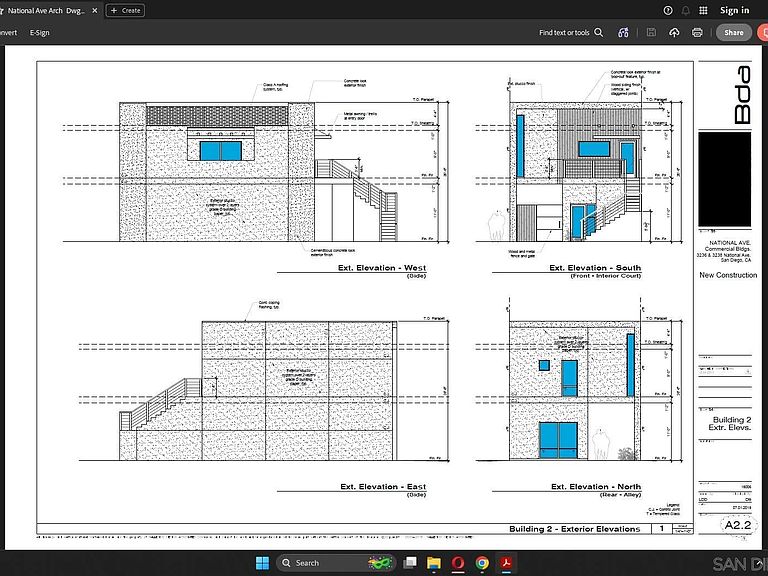Click the 'Ext. Elevation - South' title text
Image resolution: width=768 pixels, height=576 pixels.
[595, 268]
